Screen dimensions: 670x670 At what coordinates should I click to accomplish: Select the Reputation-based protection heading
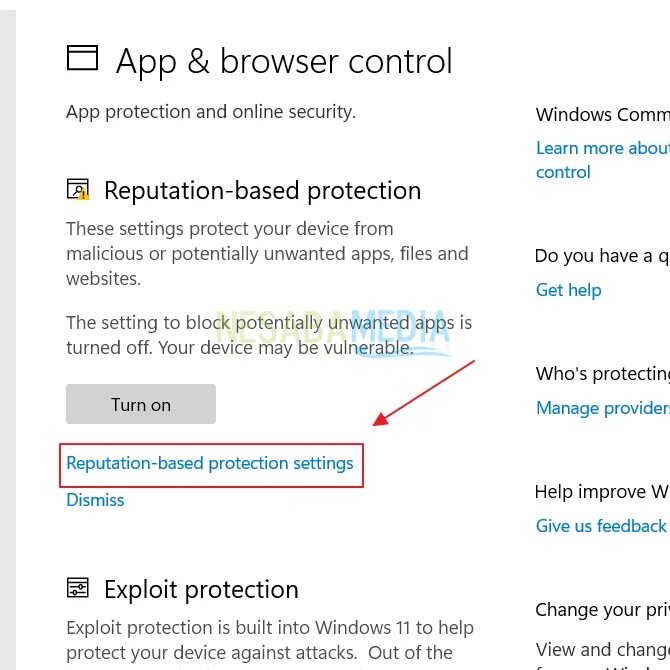click(262, 191)
